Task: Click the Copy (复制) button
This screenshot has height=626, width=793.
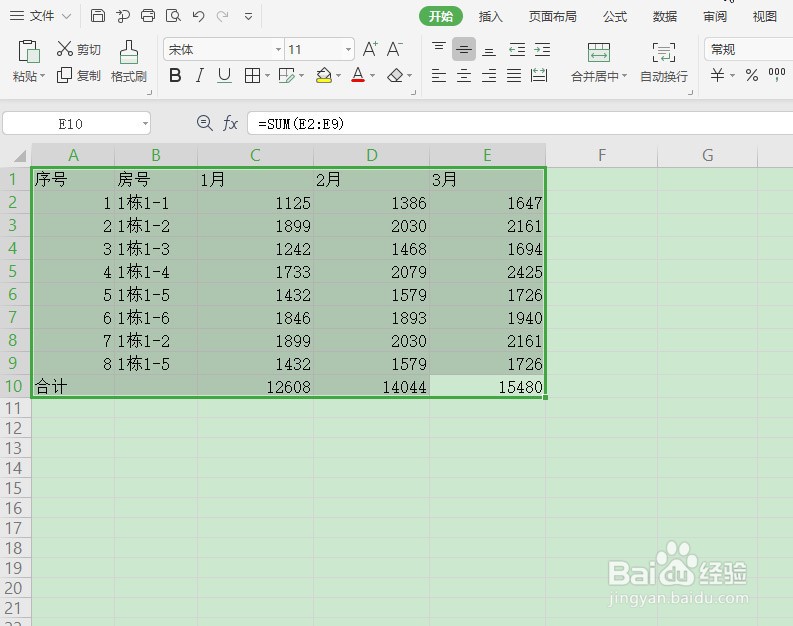Action: tap(78, 75)
